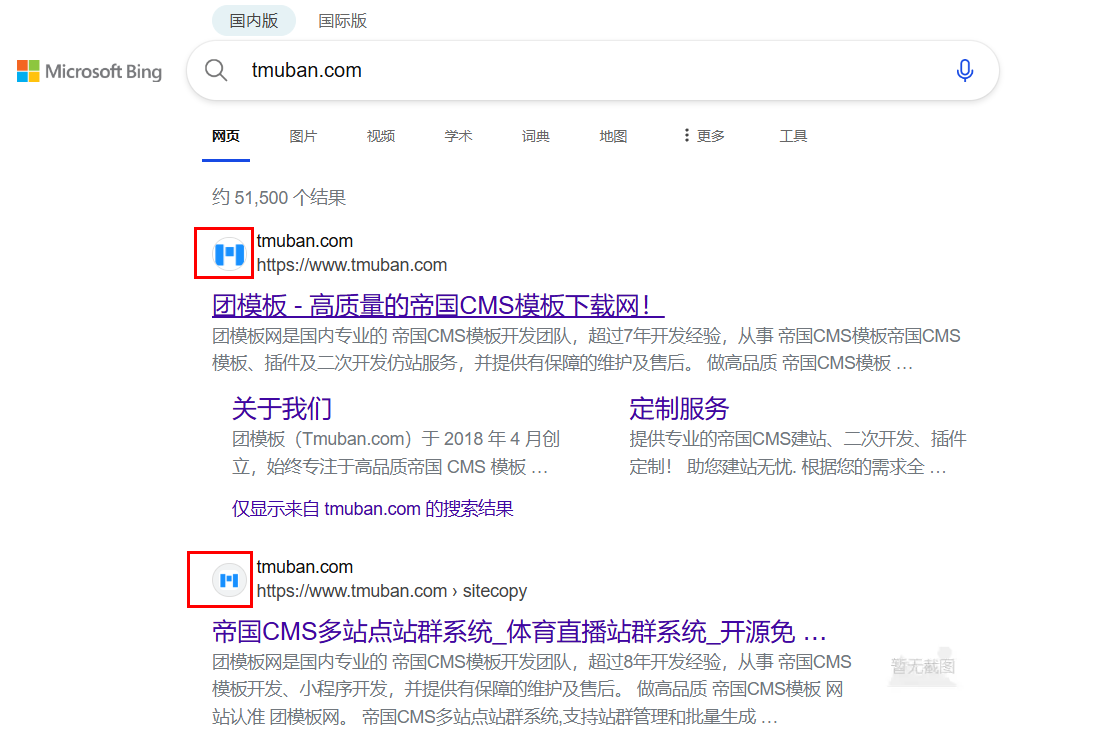Click the https://www.tmuban.com › sitecopy URL
Viewport: 1103px width, 755px height.
[x=392, y=590]
